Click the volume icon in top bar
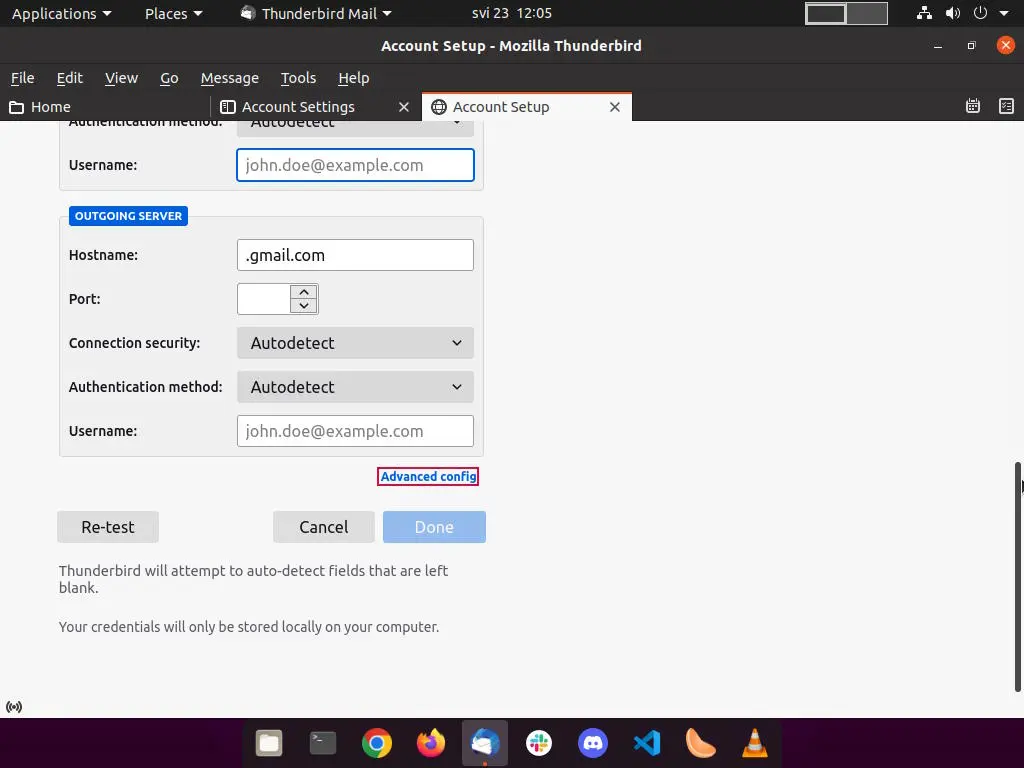 [x=953, y=13]
